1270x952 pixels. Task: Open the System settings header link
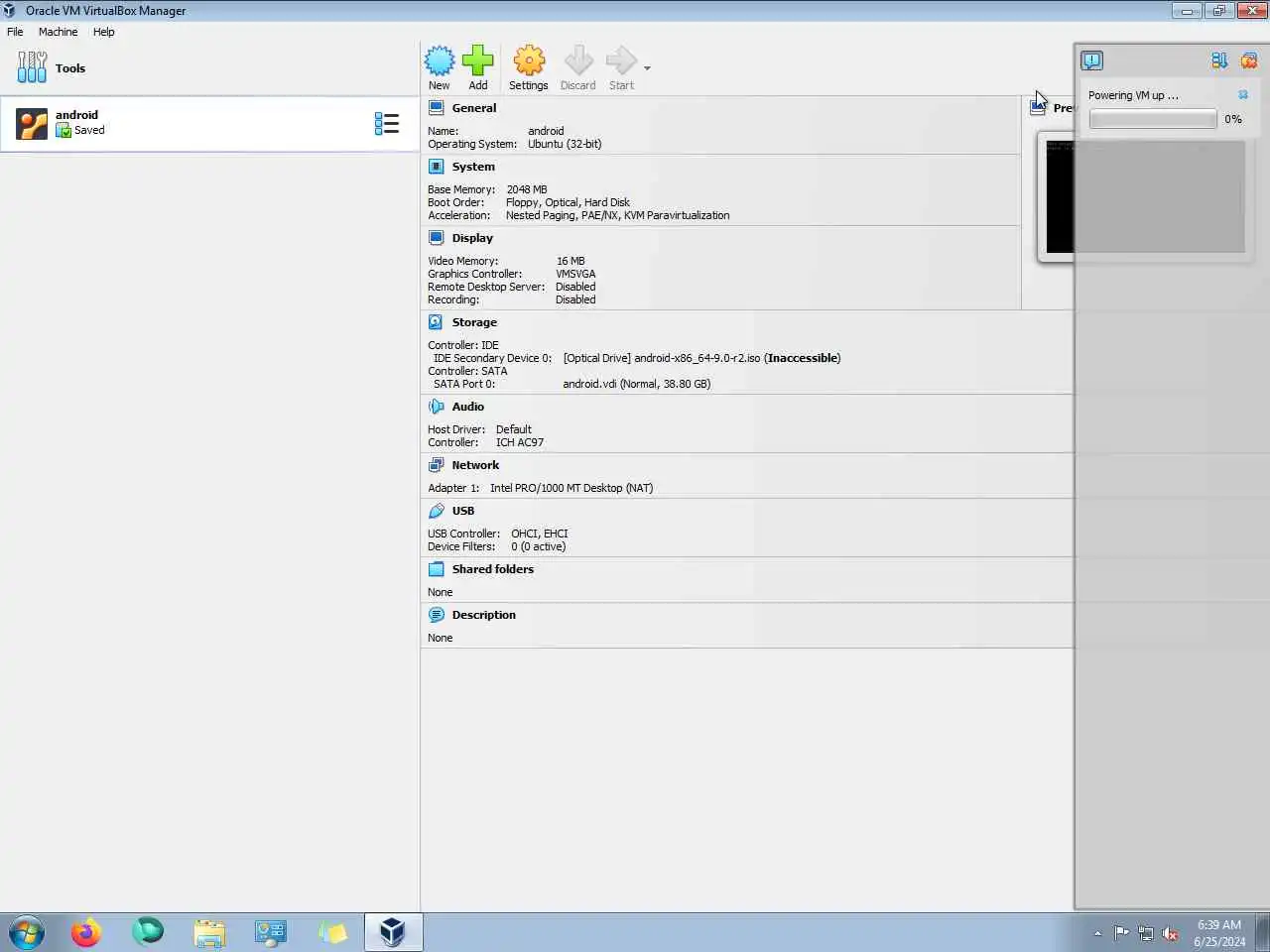pos(473,167)
